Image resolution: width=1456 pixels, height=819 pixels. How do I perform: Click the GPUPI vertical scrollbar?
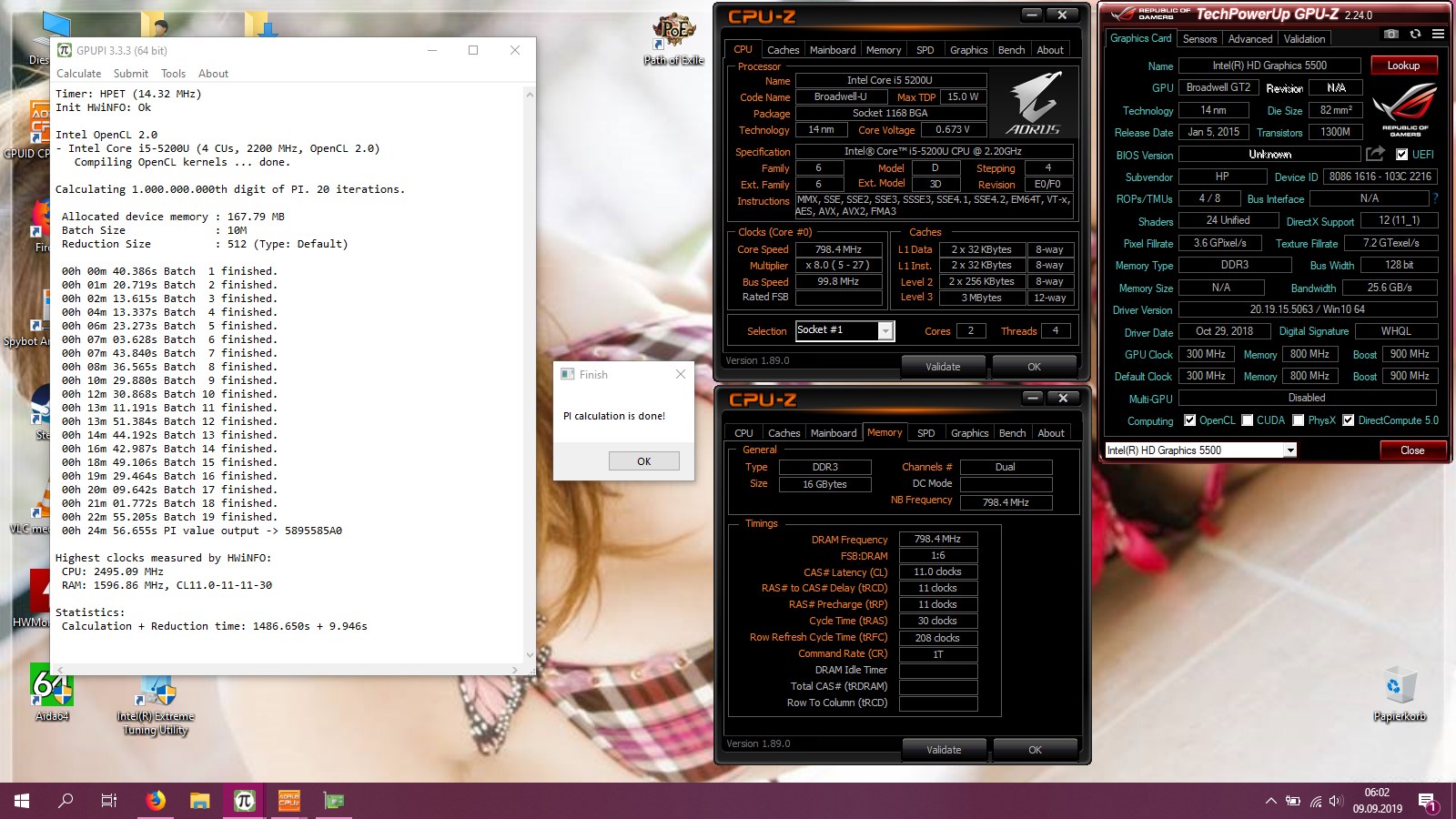coord(530,373)
